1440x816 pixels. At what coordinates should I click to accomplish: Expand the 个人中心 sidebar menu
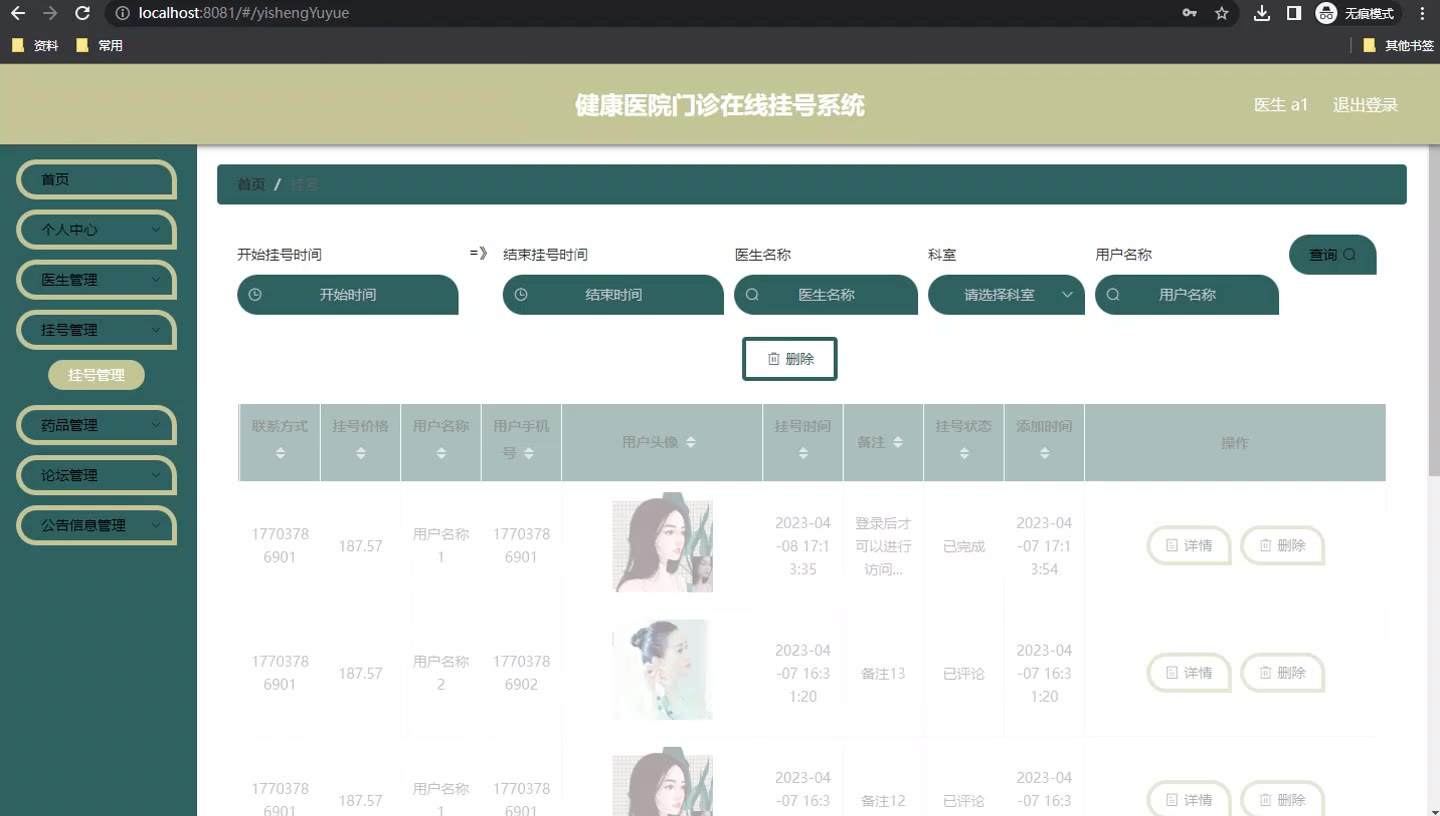[x=97, y=229]
